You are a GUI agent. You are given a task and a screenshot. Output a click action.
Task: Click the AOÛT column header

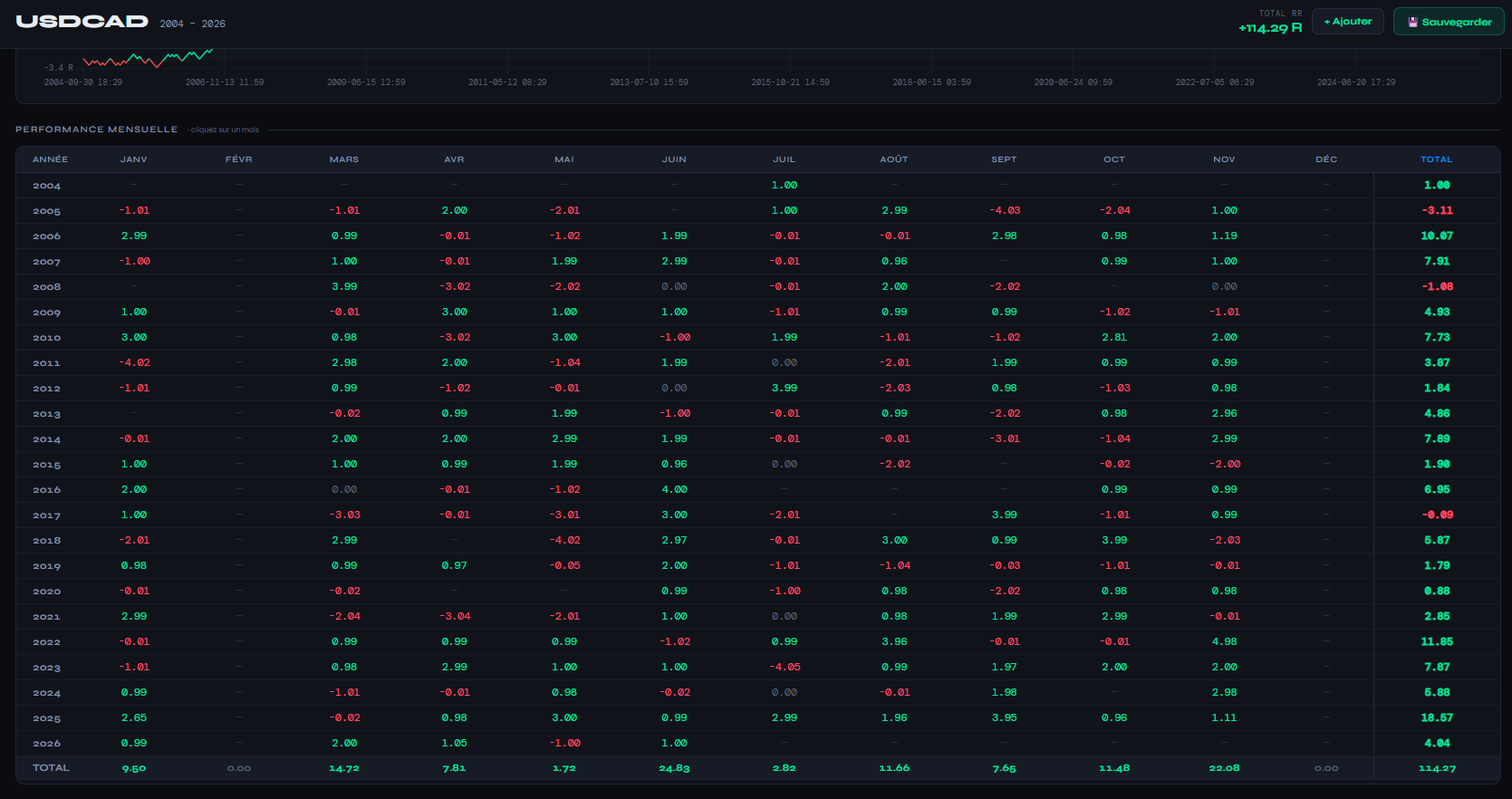click(x=894, y=159)
